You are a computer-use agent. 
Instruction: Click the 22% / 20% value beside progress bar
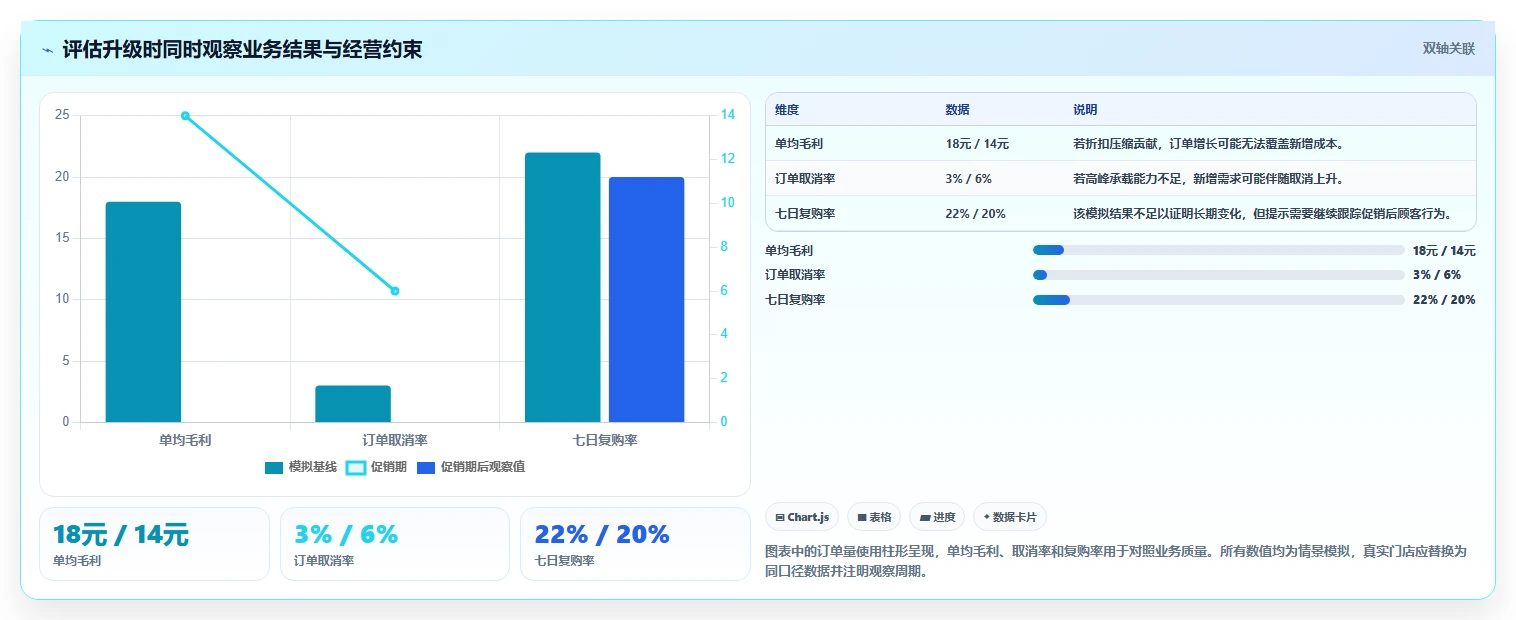point(1444,299)
